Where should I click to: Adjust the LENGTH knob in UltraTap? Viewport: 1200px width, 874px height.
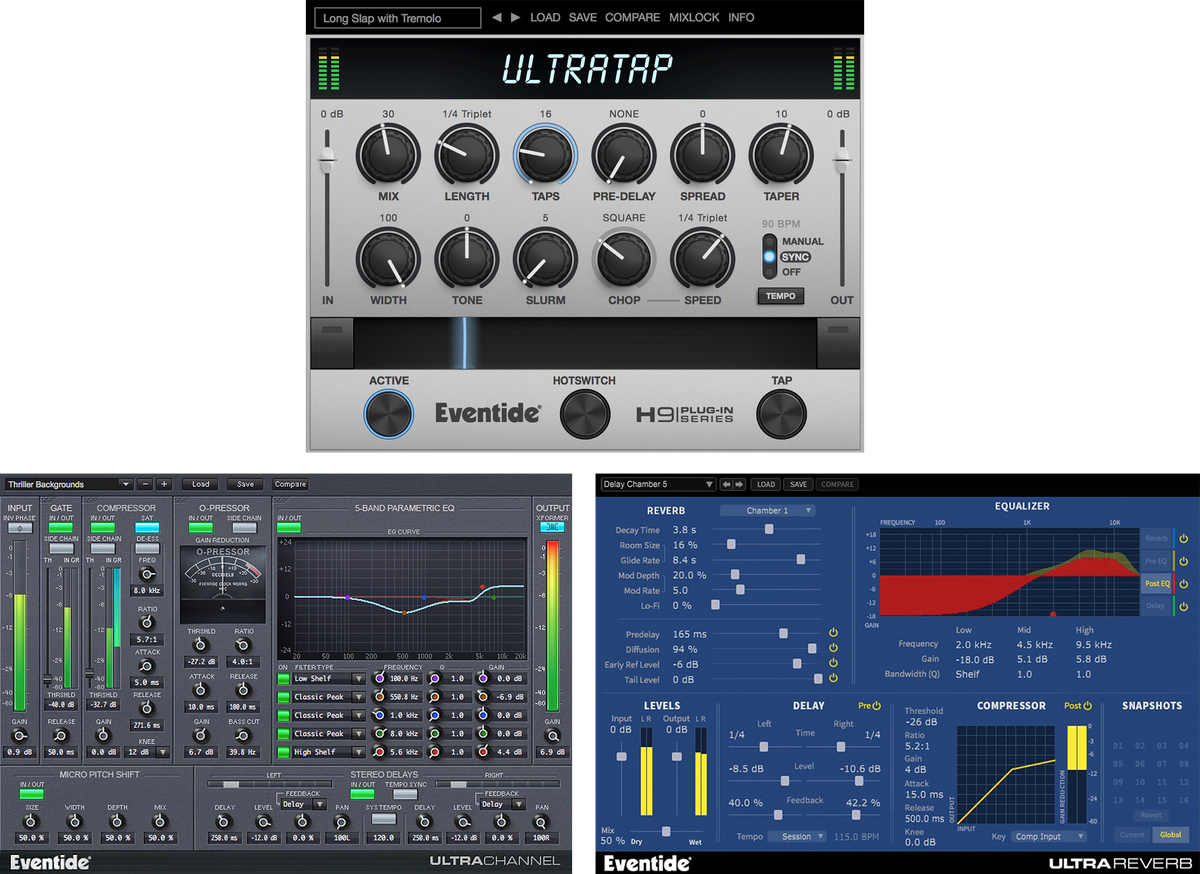[x=466, y=156]
